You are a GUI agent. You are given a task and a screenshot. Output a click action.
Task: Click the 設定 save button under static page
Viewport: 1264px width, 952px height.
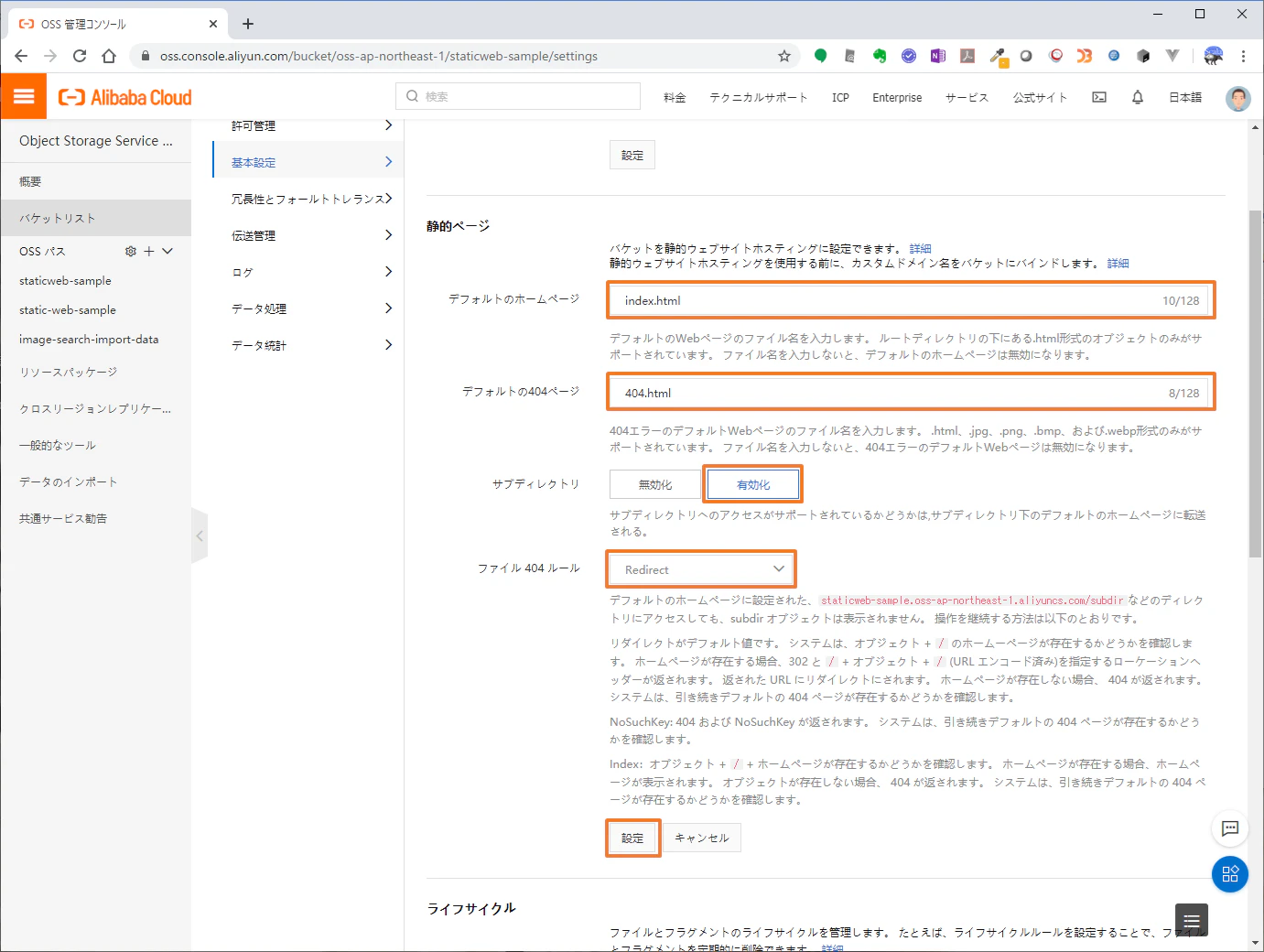[632, 838]
